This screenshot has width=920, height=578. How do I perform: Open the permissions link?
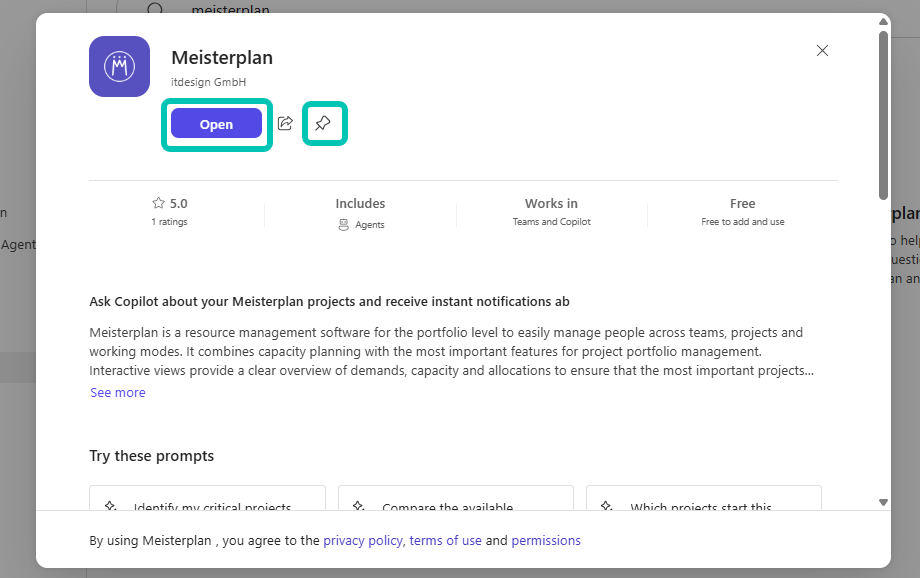click(546, 540)
